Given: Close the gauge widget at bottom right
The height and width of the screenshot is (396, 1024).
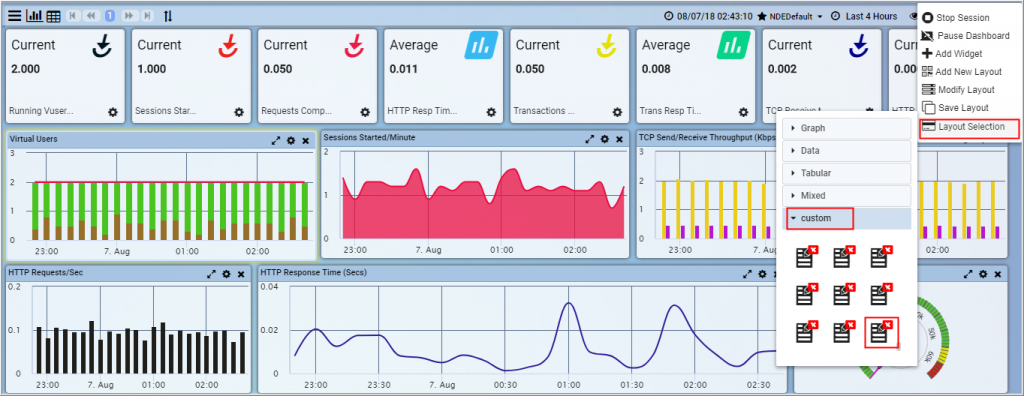Looking at the screenshot, I should (x=998, y=274).
